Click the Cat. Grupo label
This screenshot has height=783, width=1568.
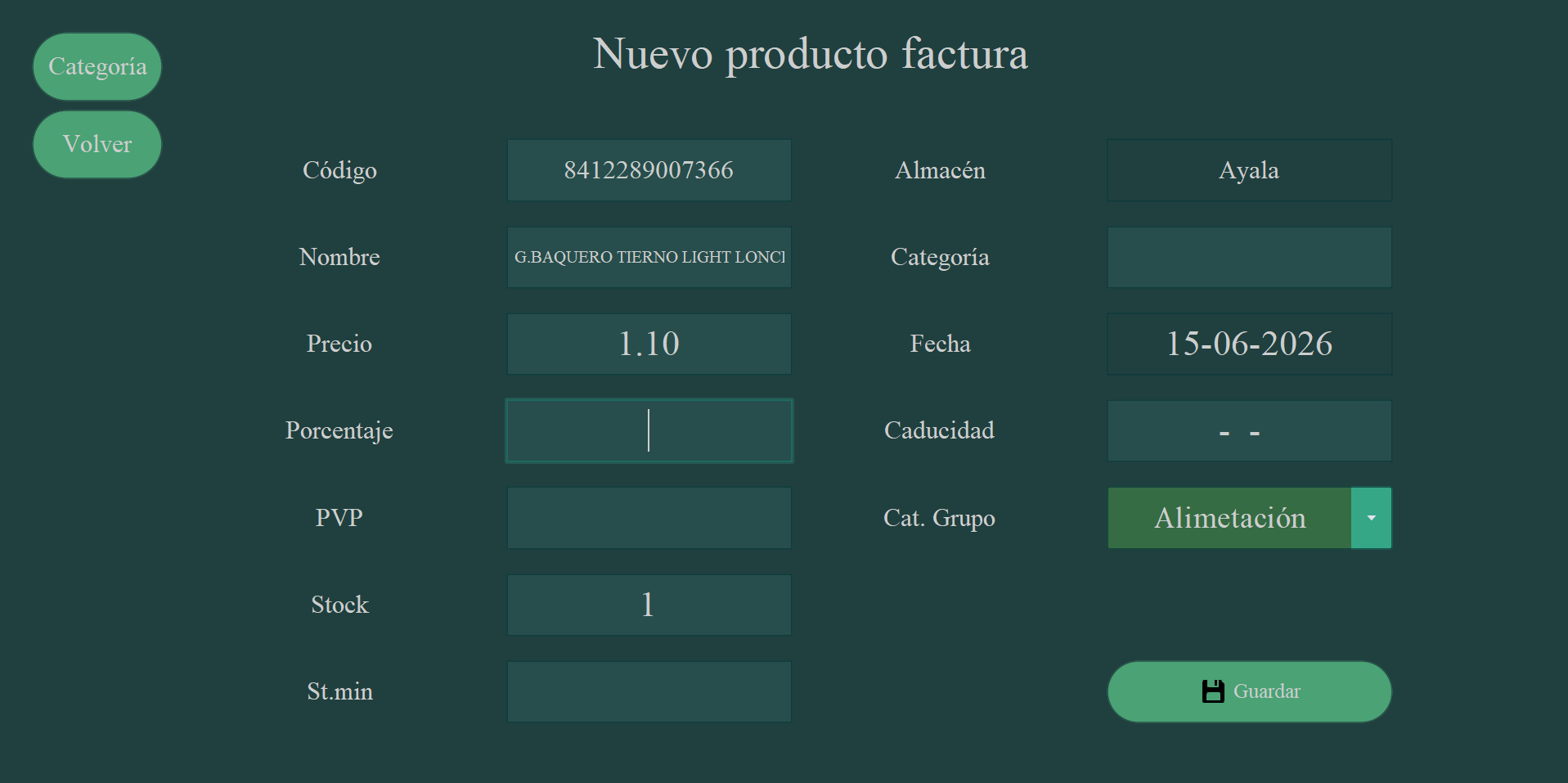coord(939,518)
